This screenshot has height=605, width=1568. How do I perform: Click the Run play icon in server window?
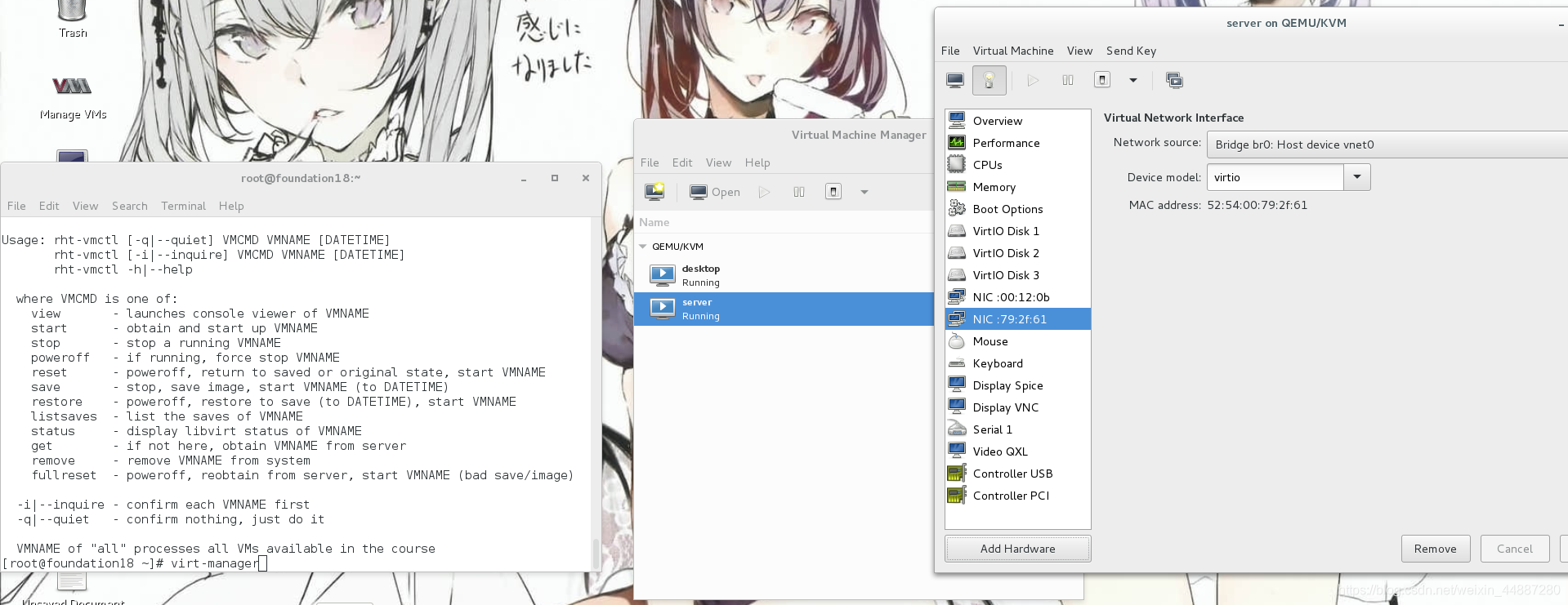pyautogui.click(x=1034, y=80)
